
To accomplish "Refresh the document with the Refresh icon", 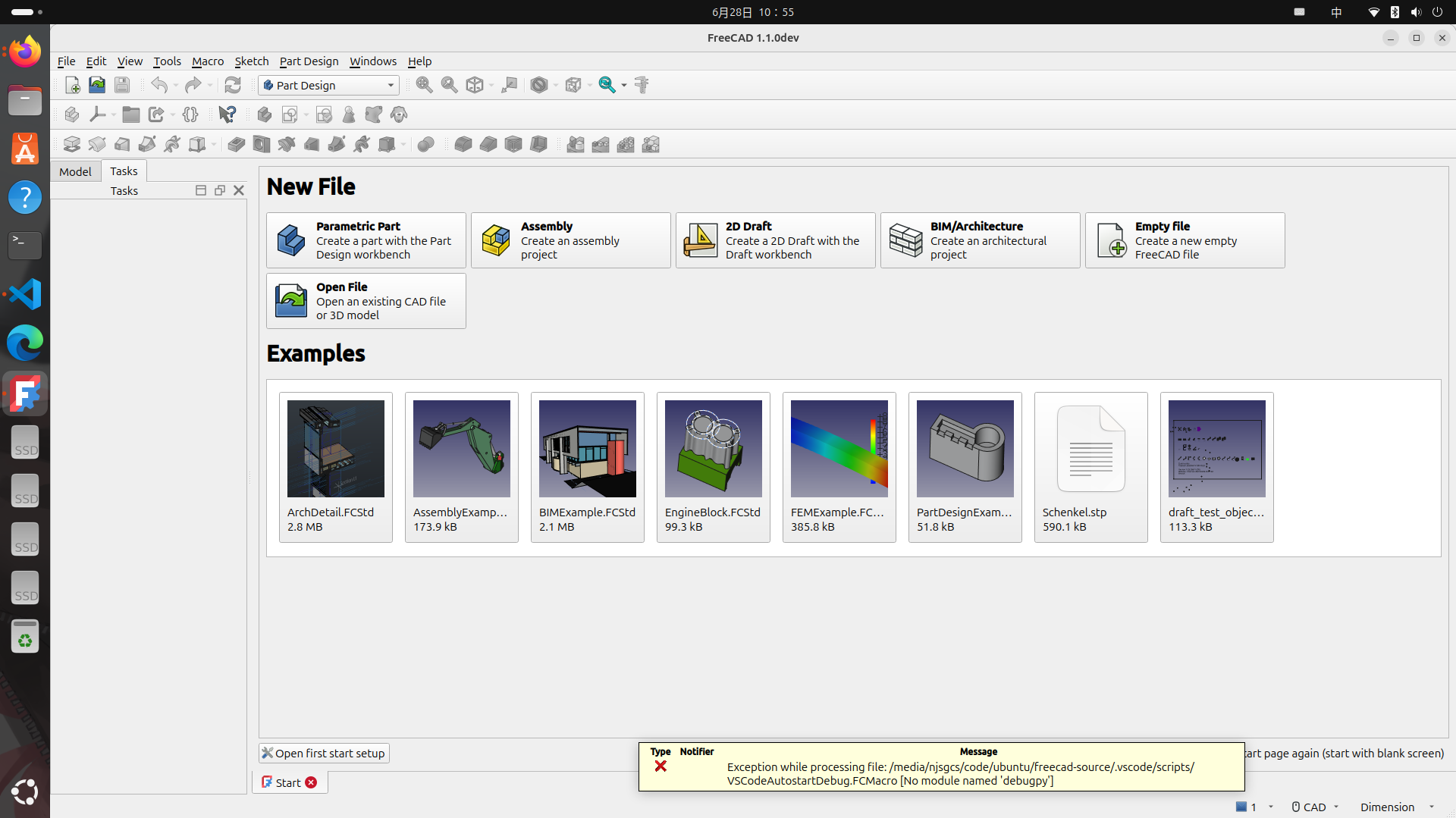I will coord(233,85).
